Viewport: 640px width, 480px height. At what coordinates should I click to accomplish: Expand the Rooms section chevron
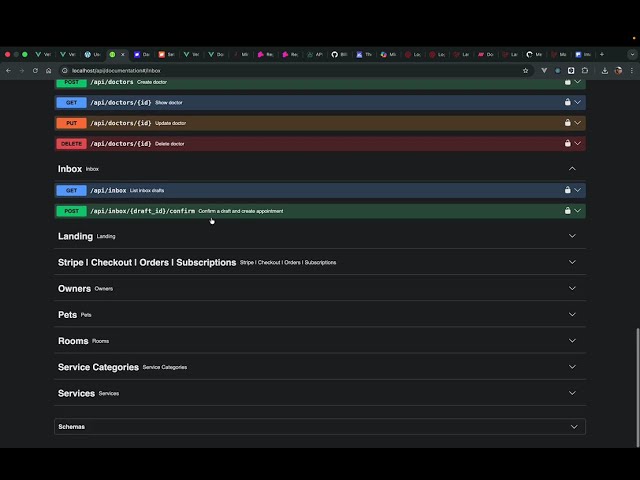pos(572,340)
